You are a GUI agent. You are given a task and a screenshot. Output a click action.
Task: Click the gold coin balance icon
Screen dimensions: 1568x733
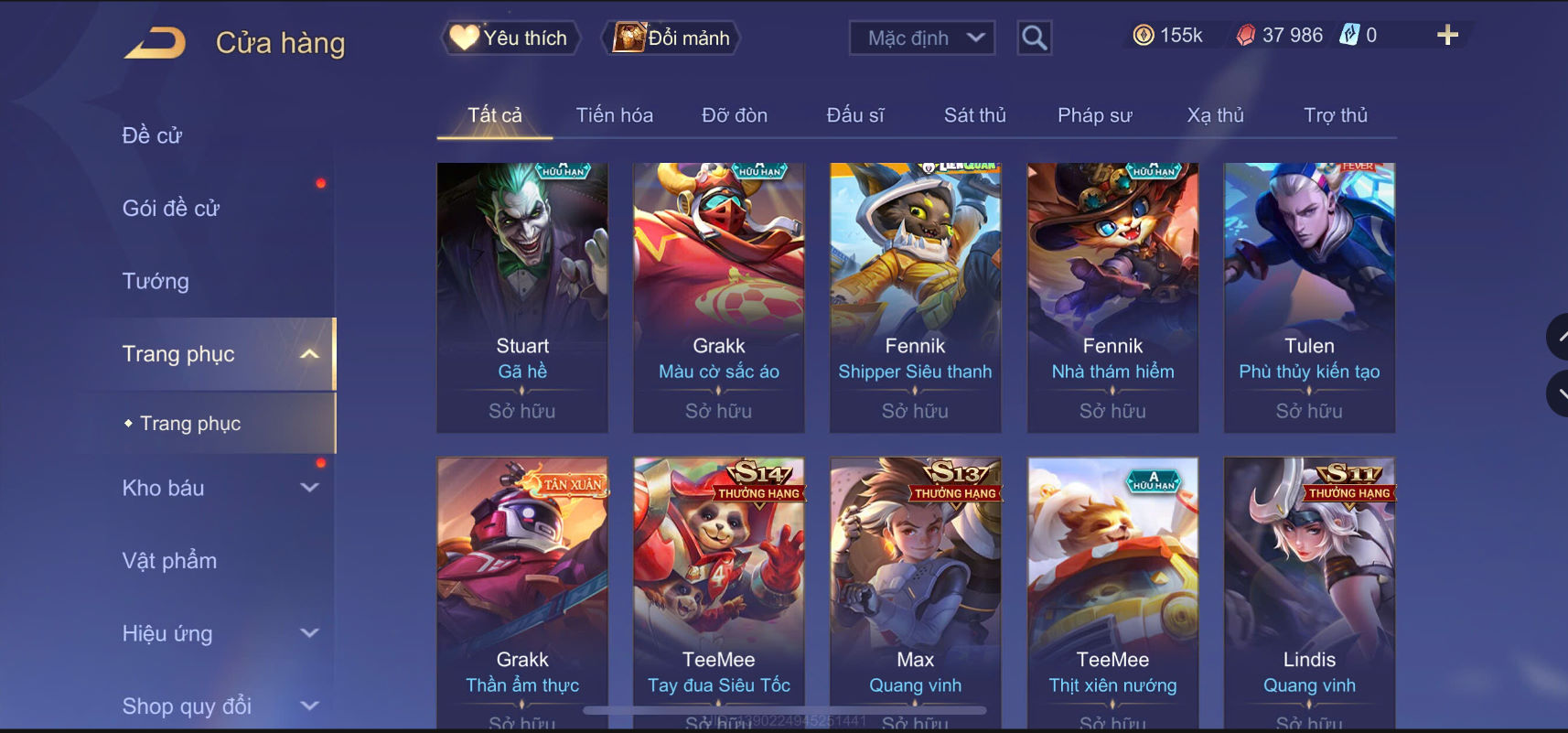(1144, 36)
